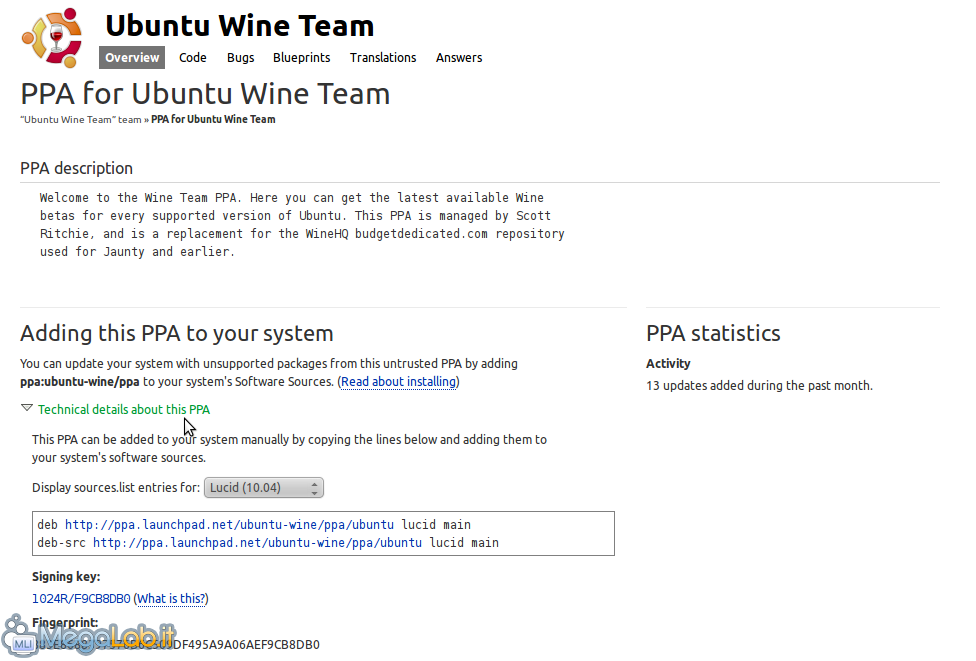The width and height of the screenshot is (976, 661).
Task: Collapse the Technical details disclosure triangle
Action: 27,409
